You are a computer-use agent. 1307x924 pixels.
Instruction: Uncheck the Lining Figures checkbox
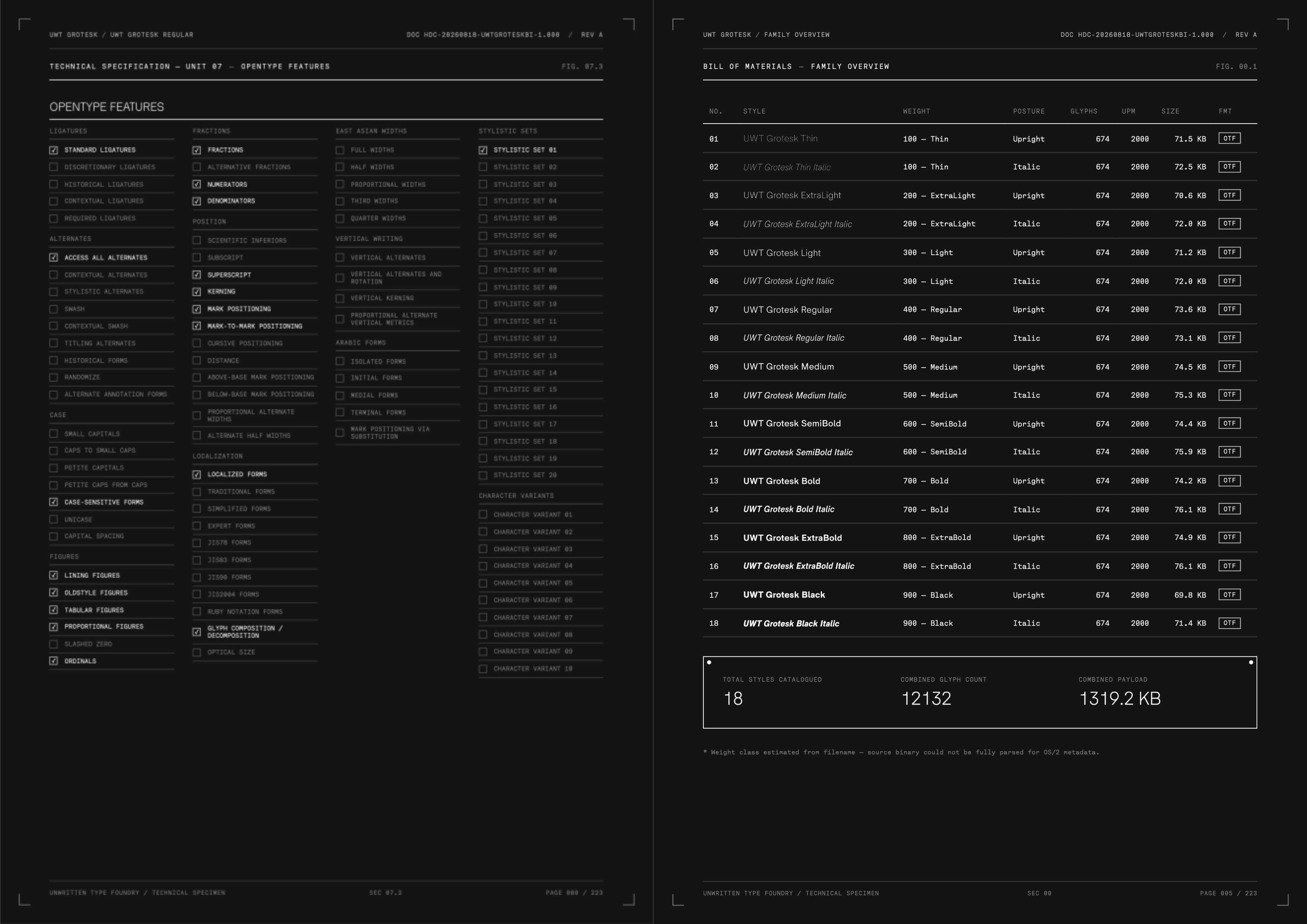[54, 576]
